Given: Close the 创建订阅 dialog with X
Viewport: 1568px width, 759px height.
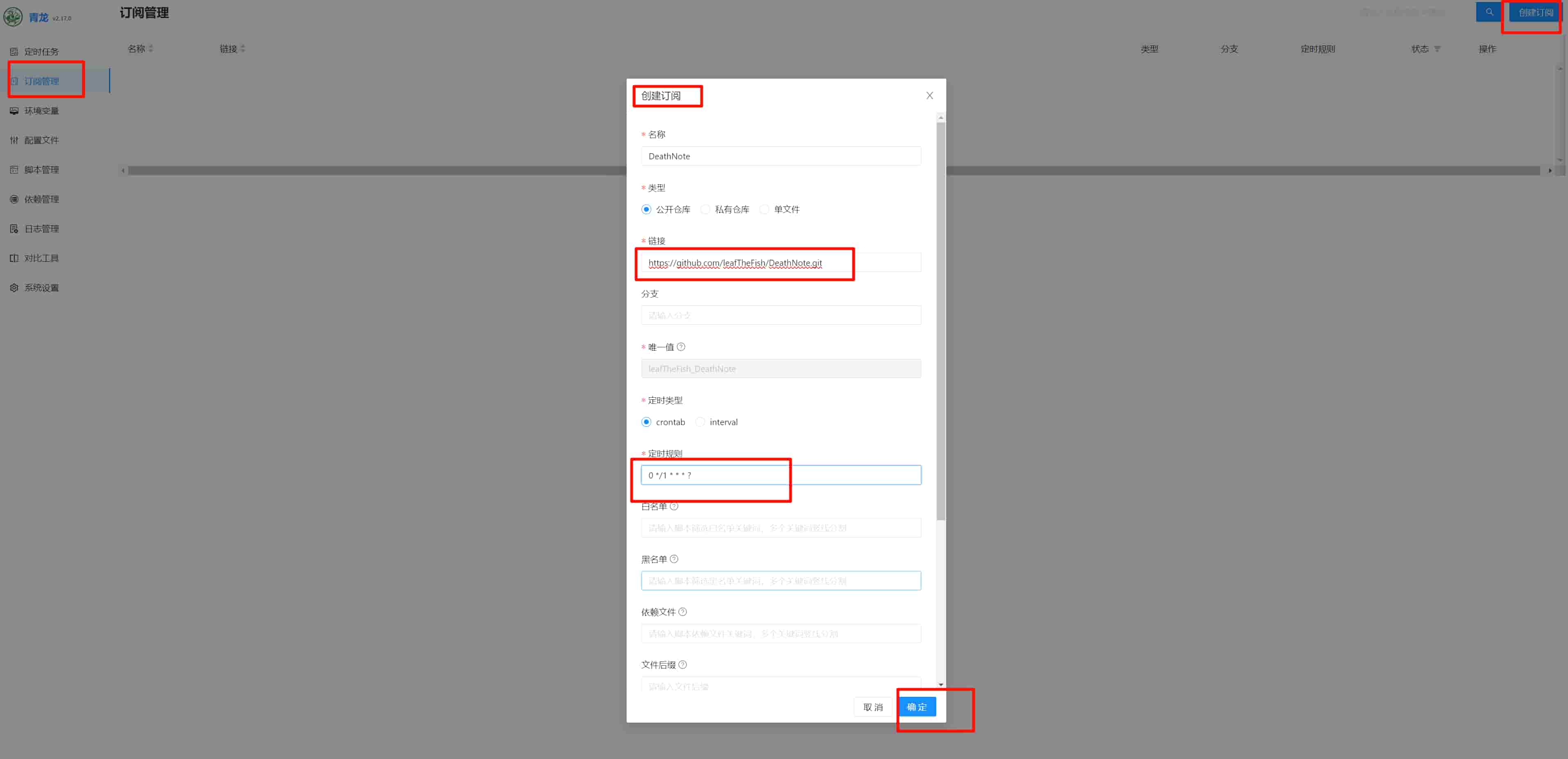Looking at the screenshot, I should tap(929, 95).
